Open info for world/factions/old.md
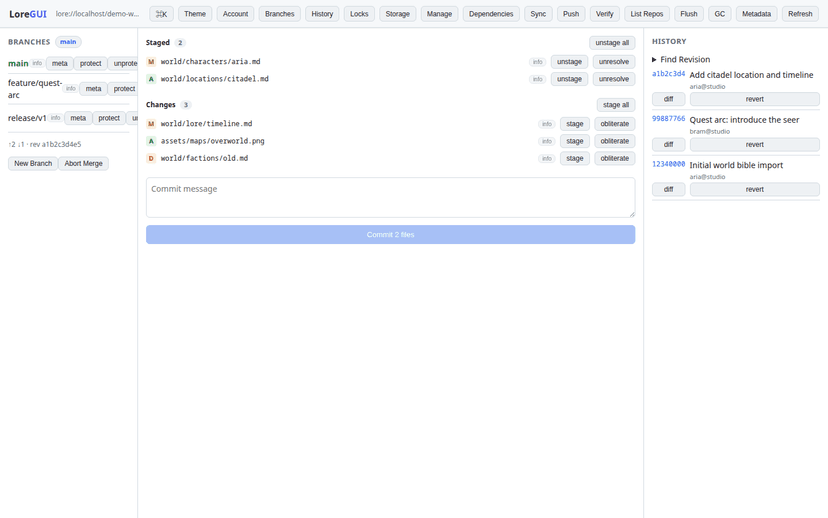 547,158
